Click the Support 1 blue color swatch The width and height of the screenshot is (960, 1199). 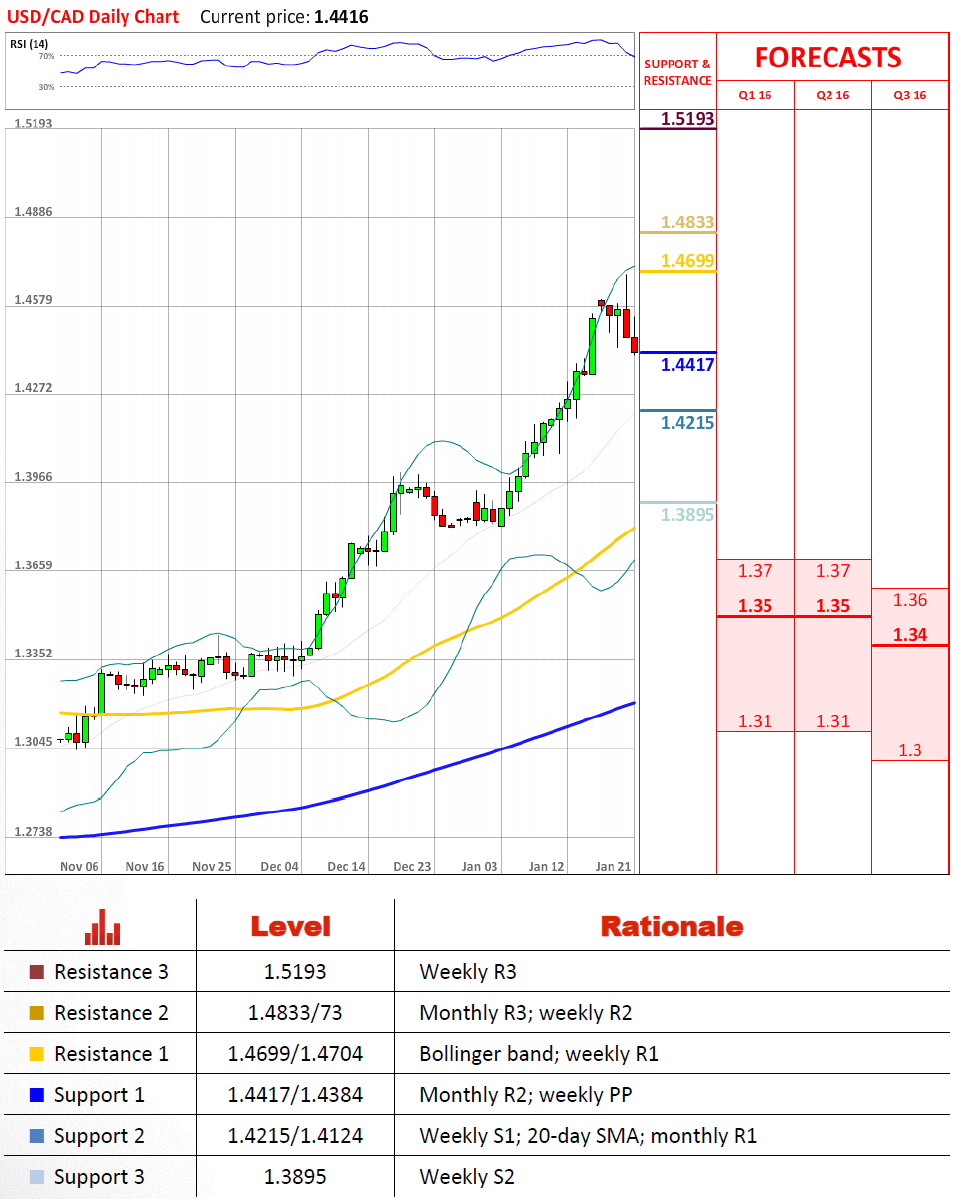[37, 1095]
